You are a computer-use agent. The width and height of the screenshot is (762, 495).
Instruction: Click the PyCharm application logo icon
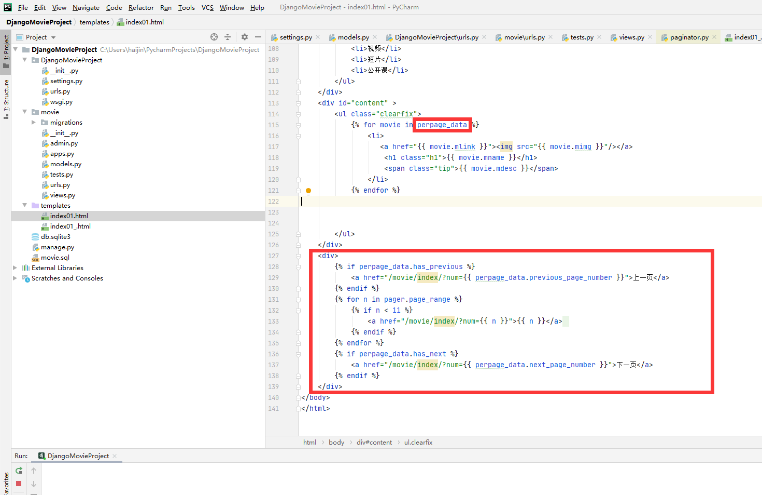(x=7, y=7)
